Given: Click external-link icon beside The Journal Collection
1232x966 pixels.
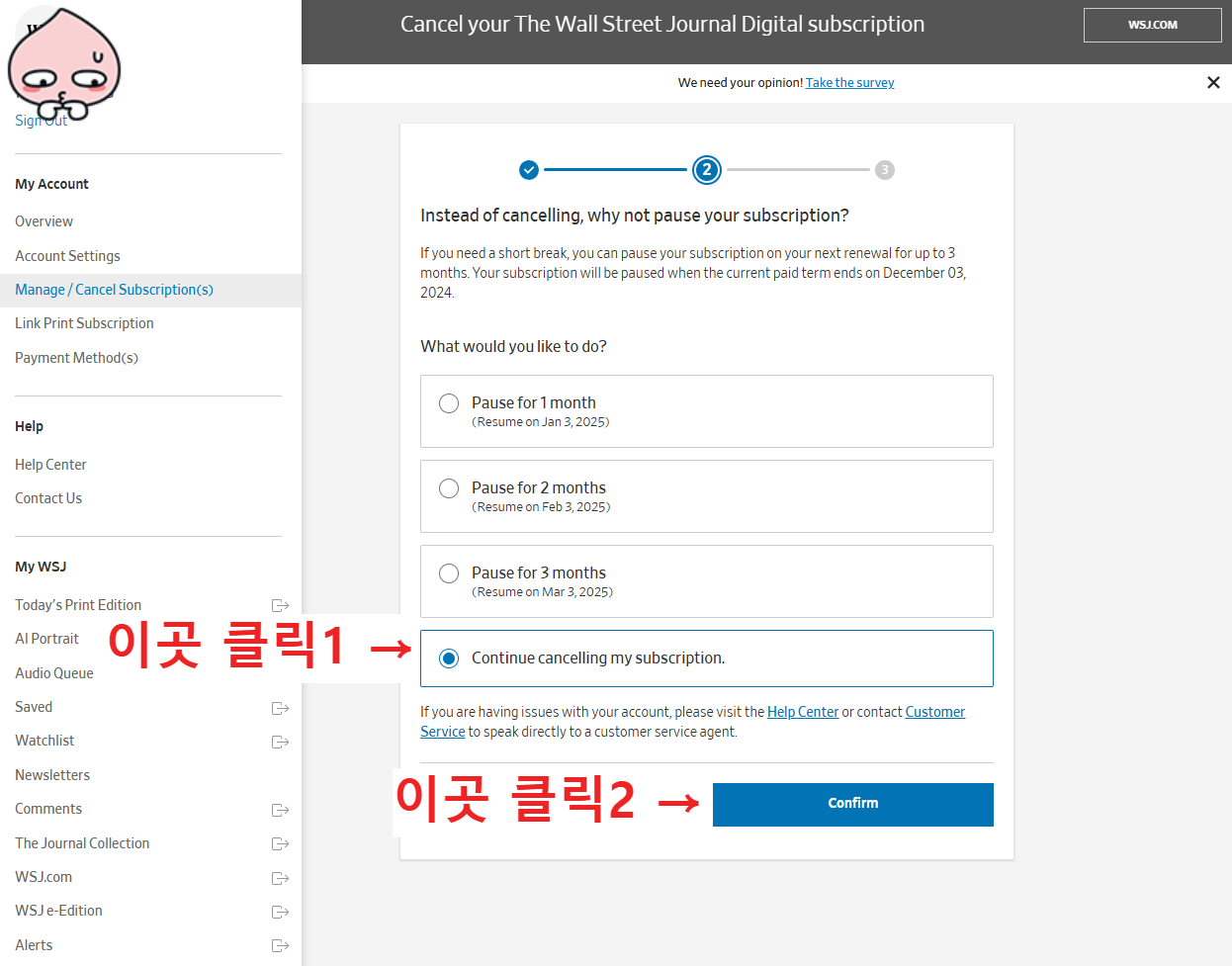Looking at the screenshot, I should click(x=280, y=843).
